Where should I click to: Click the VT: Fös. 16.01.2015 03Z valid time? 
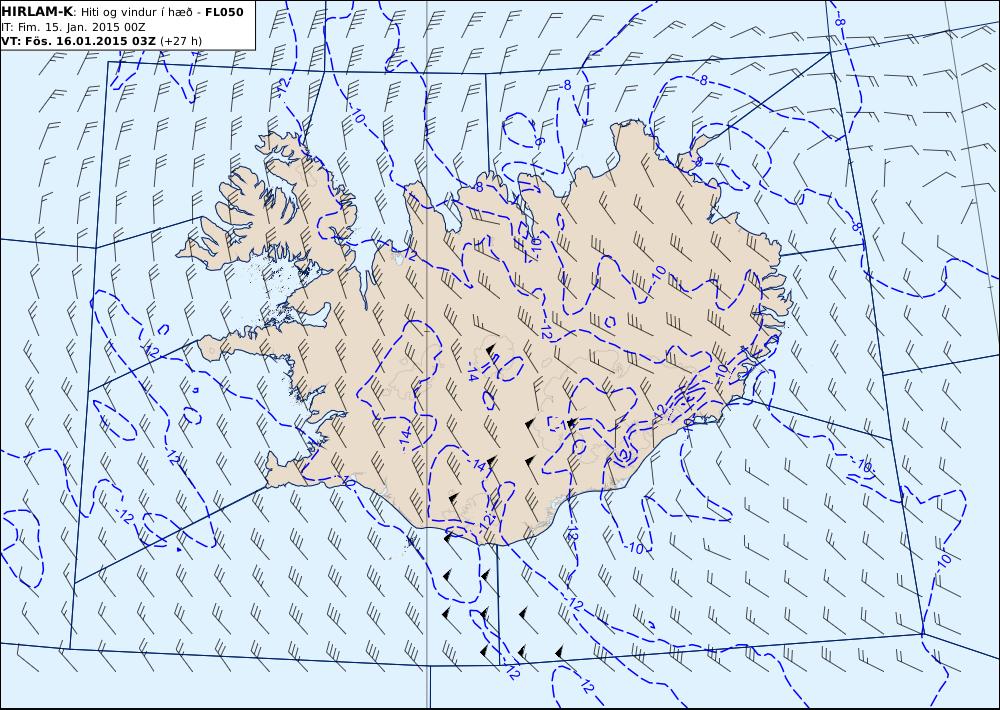coord(78,41)
